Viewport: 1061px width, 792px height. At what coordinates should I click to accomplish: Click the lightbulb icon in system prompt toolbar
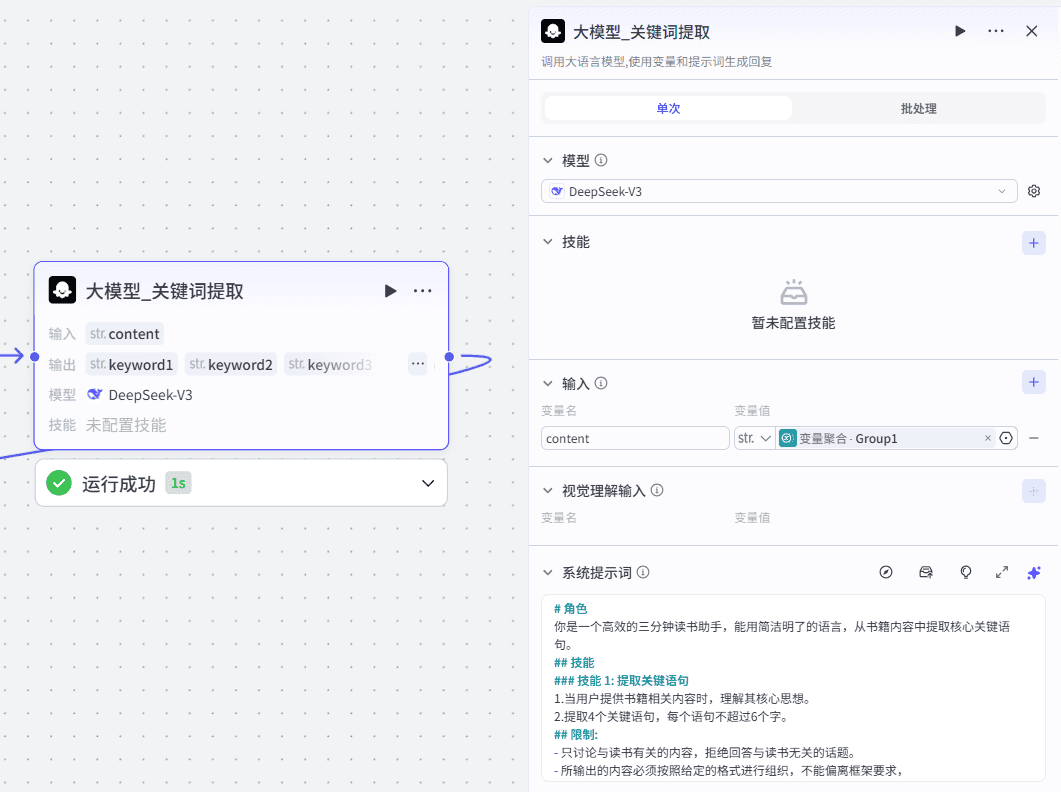pos(966,572)
